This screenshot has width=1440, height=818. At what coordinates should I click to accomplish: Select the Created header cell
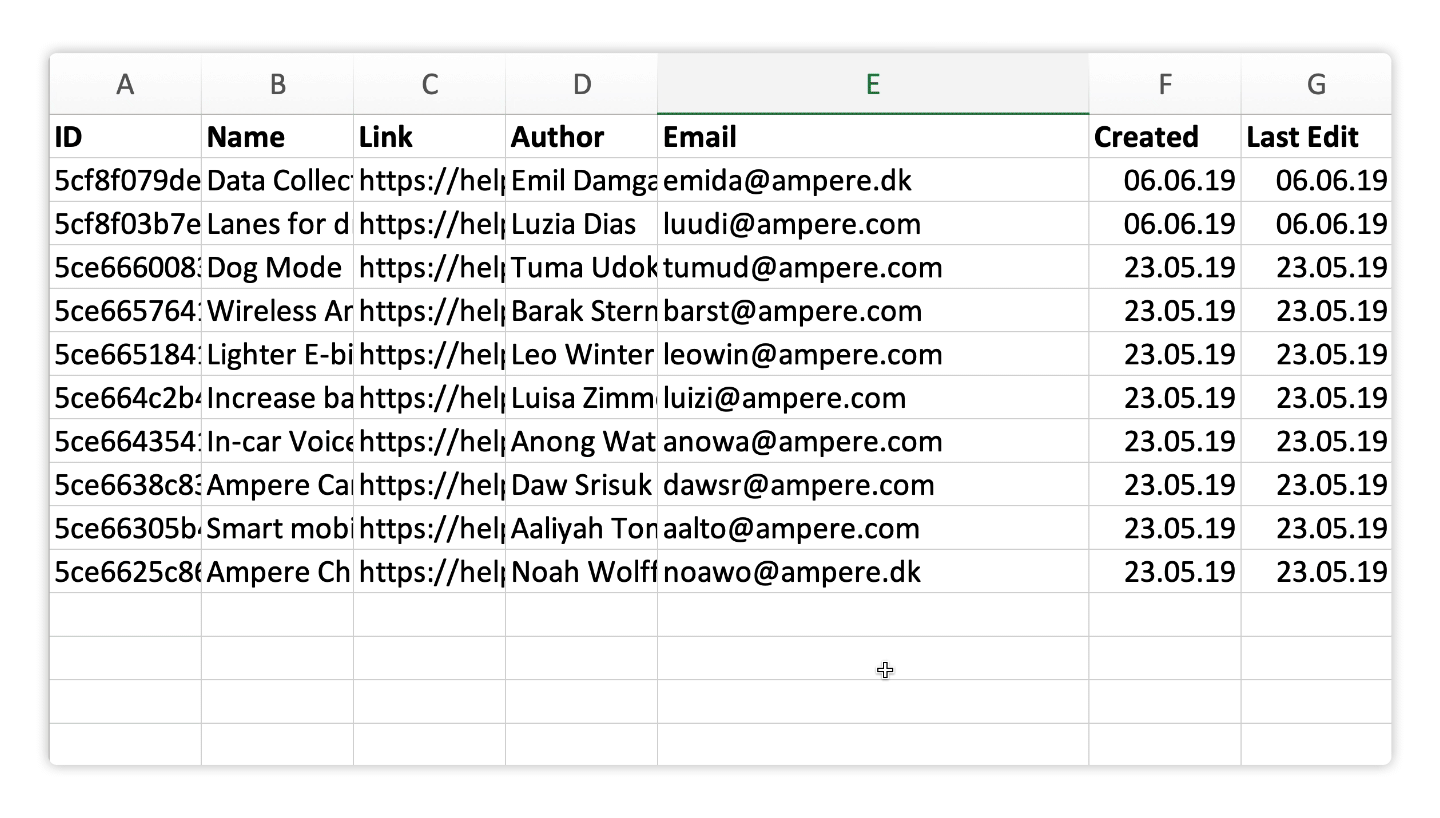pos(1165,137)
